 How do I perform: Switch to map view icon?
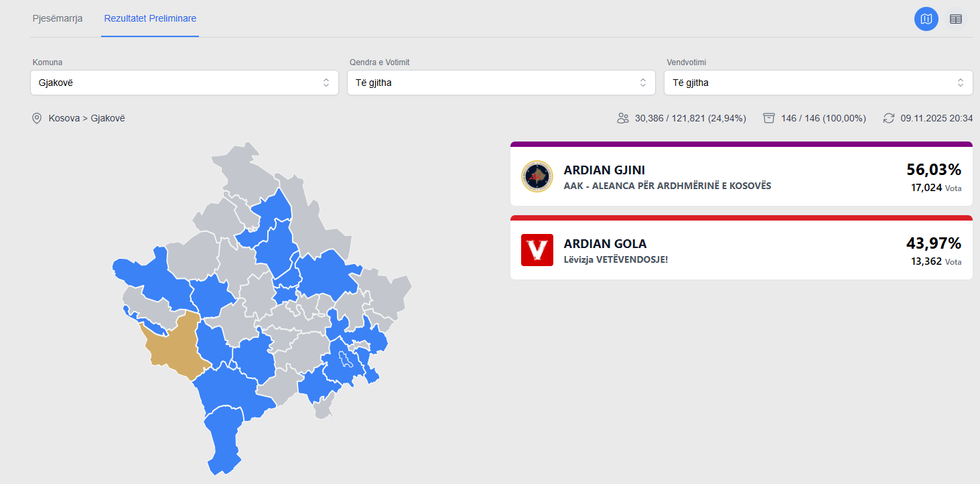(926, 19)
